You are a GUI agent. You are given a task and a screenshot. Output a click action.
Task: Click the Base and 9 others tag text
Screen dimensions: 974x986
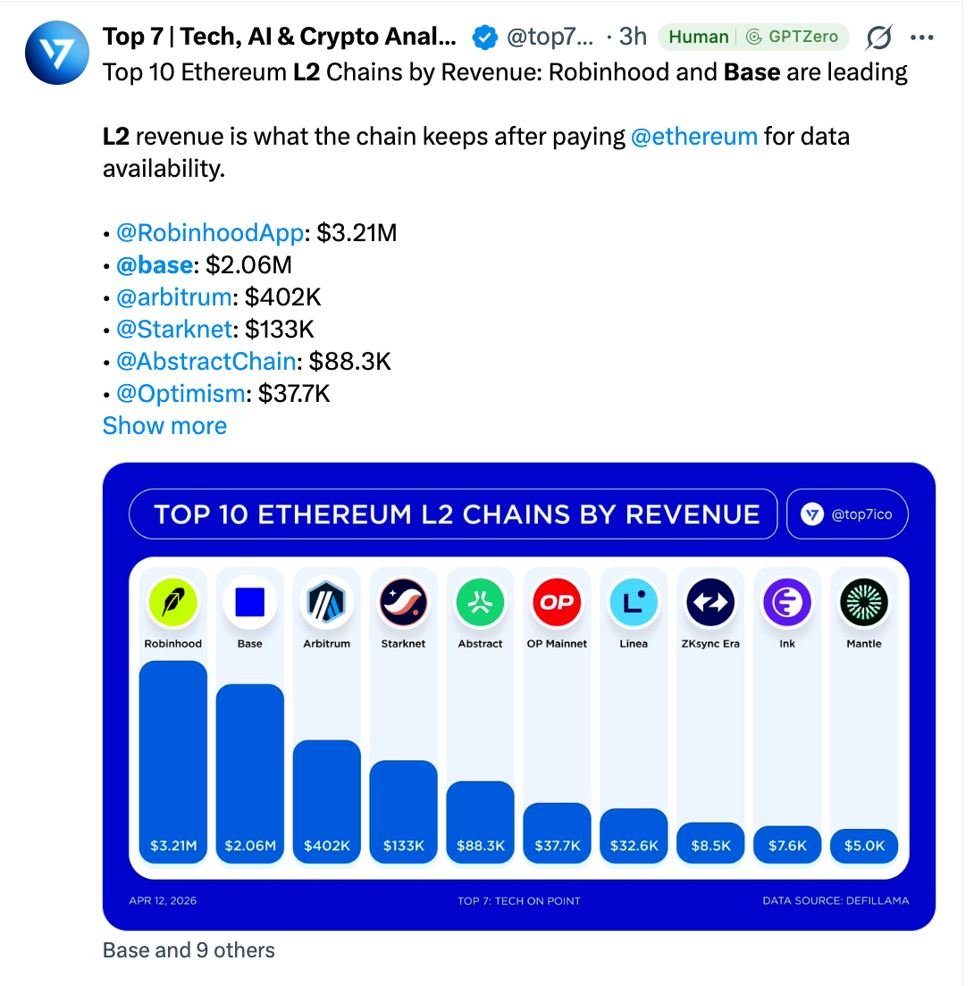coord(189,950)
